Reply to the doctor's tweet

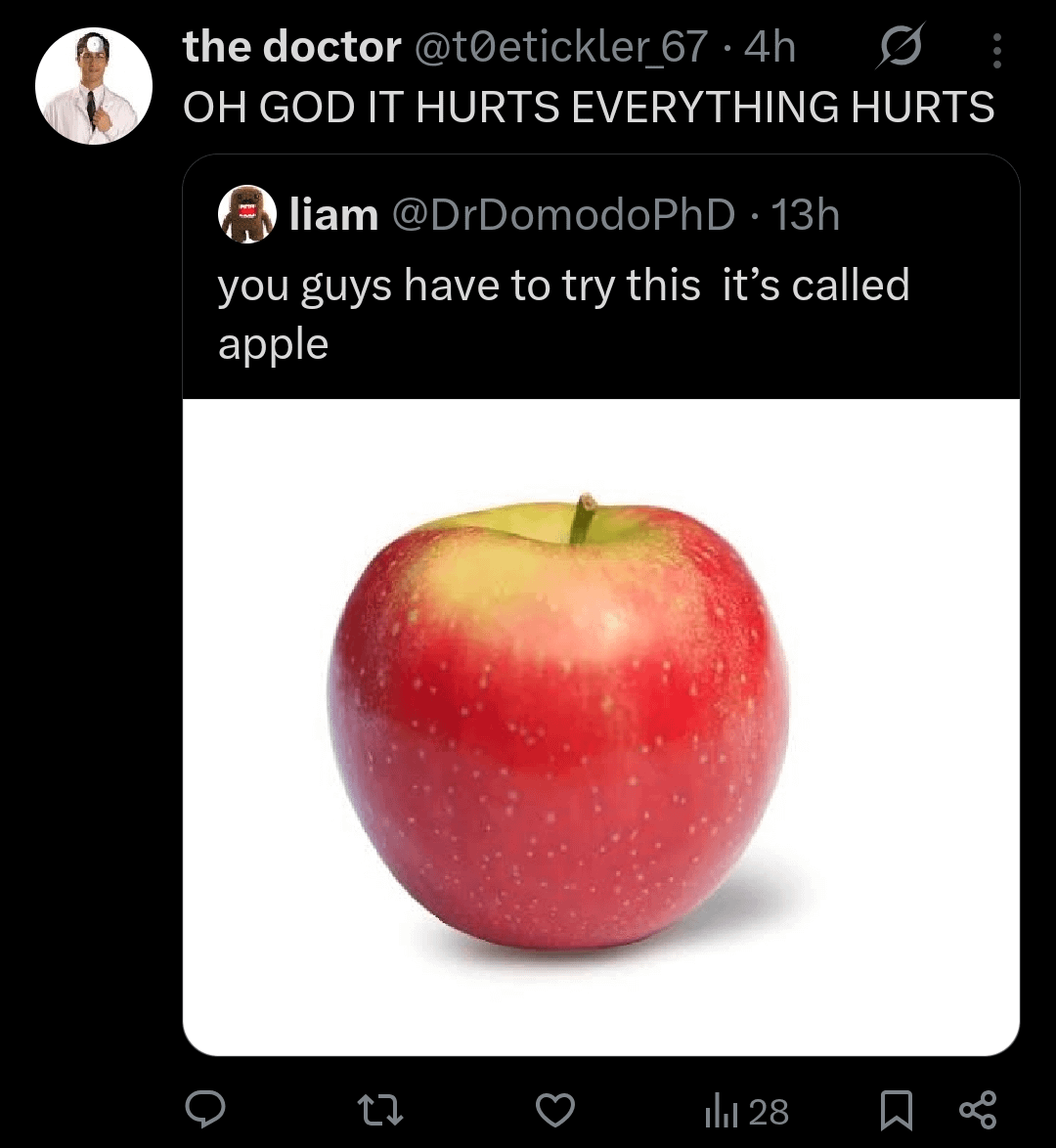[207, 1110]
